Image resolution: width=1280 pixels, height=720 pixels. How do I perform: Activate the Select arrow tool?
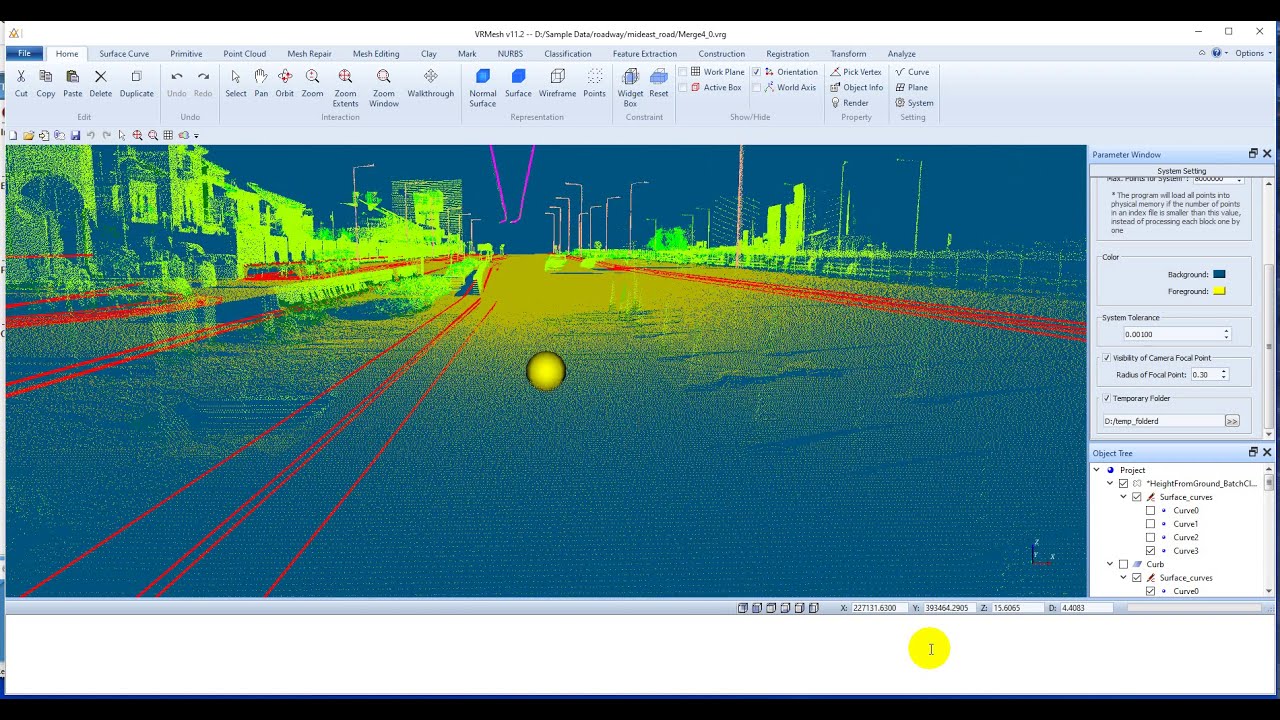click(x=236, y=82)
